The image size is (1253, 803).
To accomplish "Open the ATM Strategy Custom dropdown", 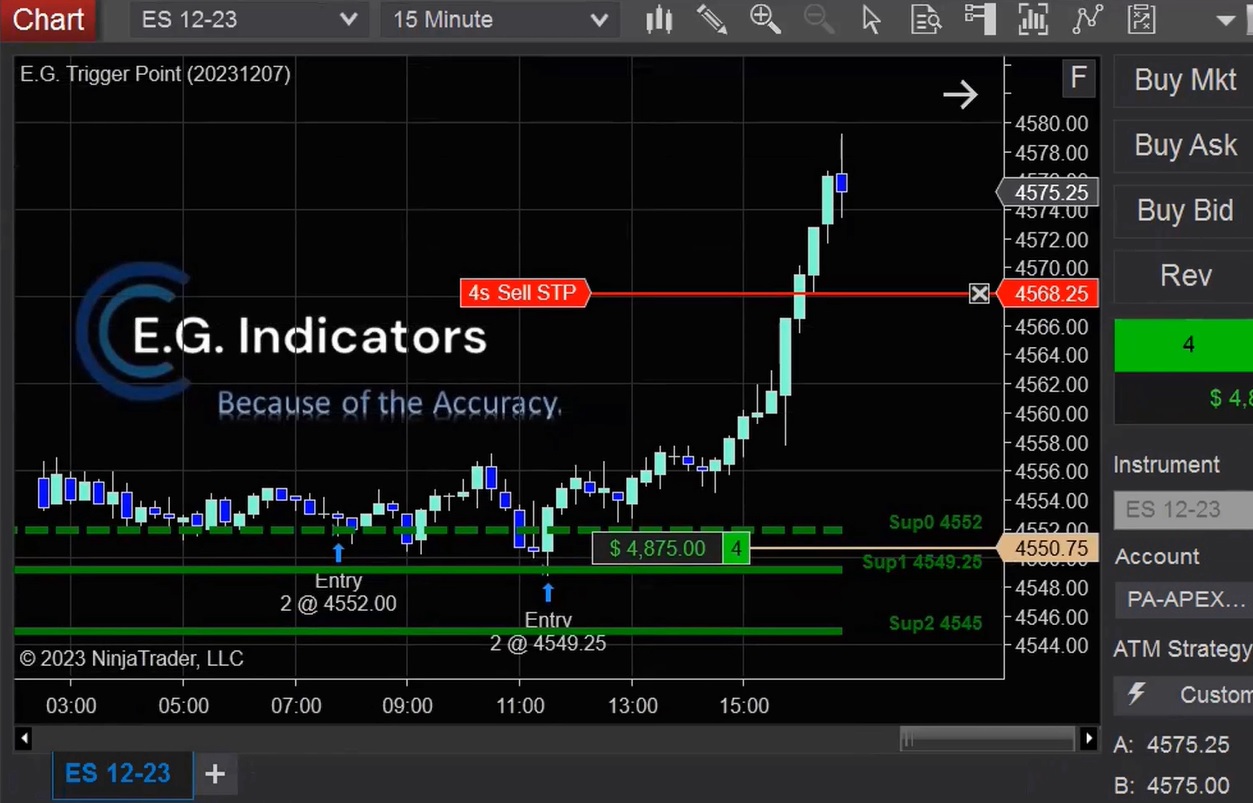I will click(x=1184, y=694).
